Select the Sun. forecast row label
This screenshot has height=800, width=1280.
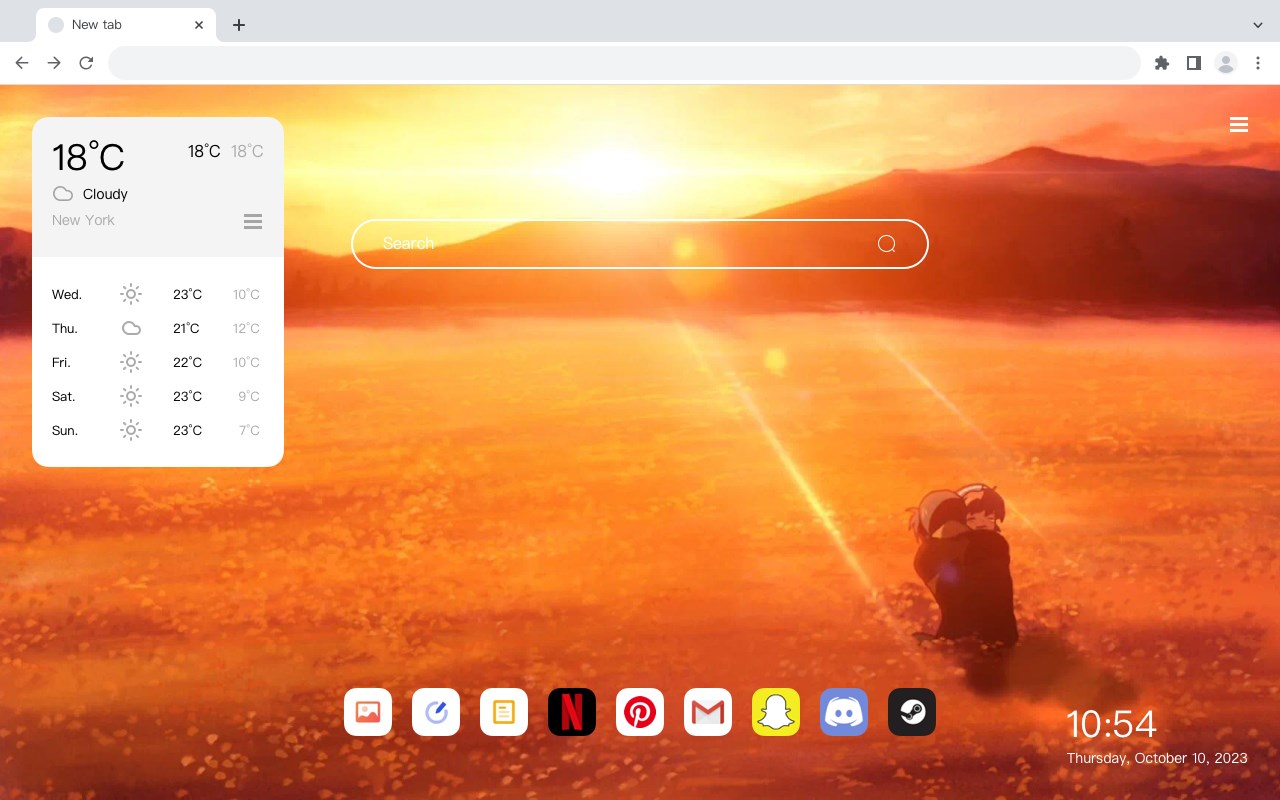[65, 430]
